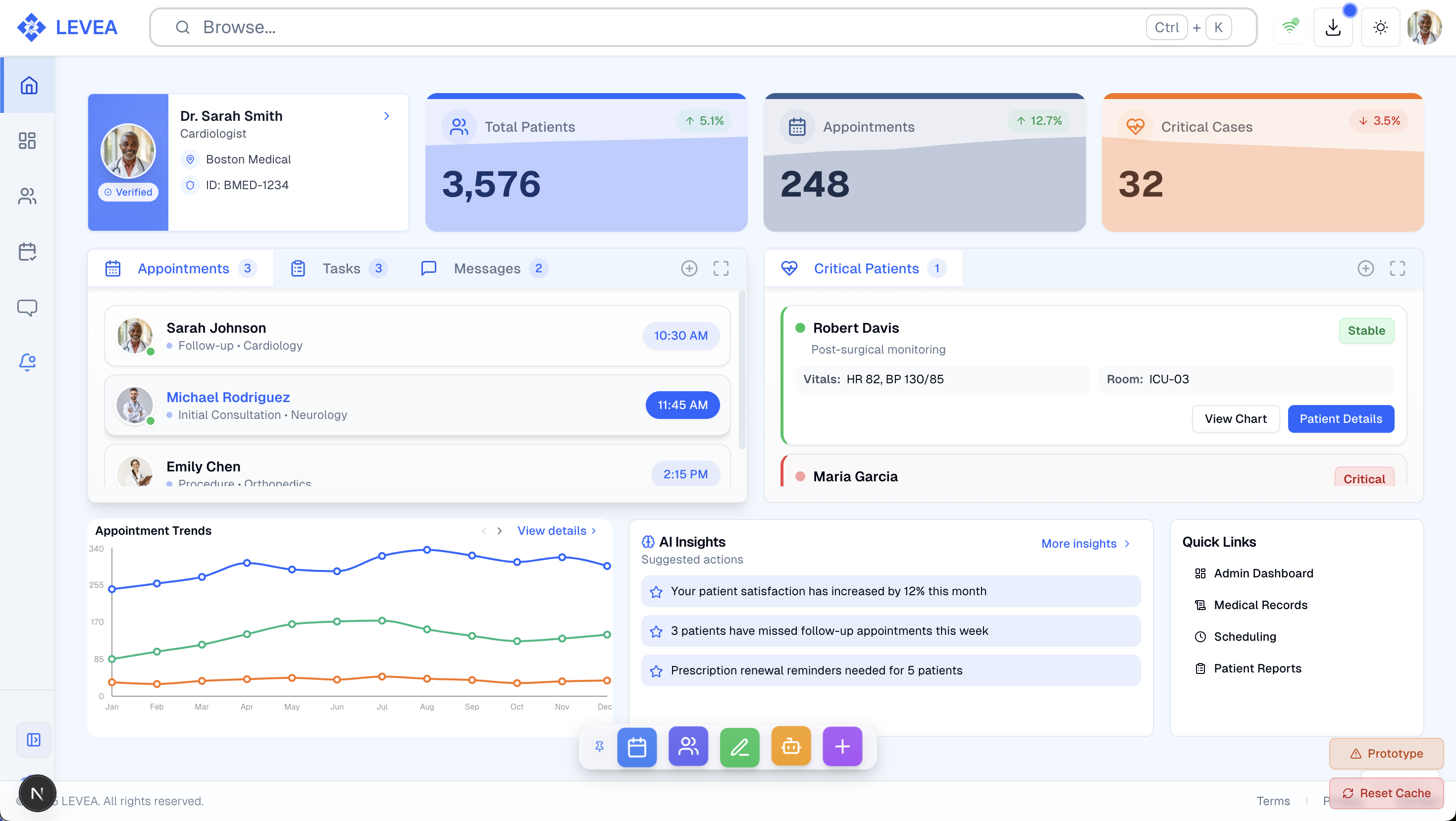
Task: Switch to the Messages tab
Action: pos(487,268)
